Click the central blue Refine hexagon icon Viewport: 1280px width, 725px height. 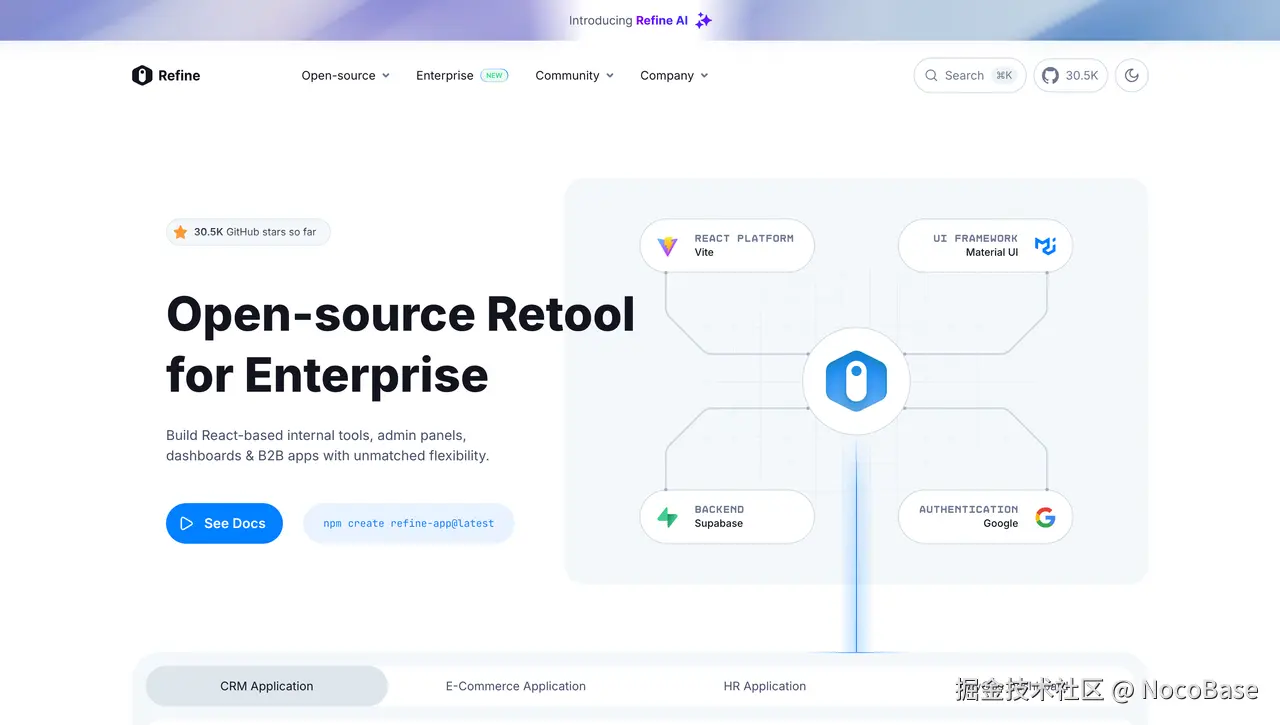(x=856, y=381)
